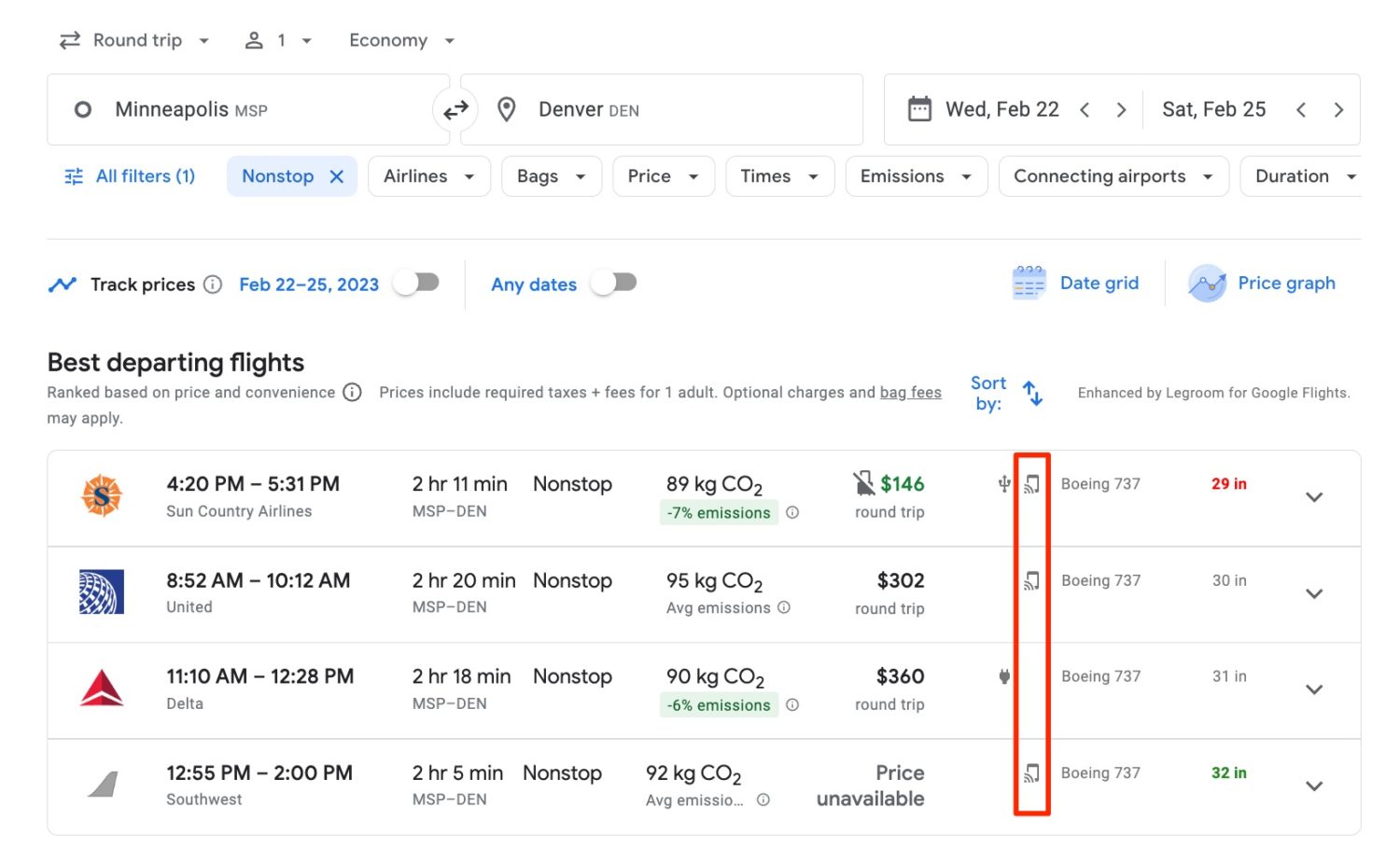
Task: Click the Sort by arrows icon
Action: click(x=1032, y=393)
